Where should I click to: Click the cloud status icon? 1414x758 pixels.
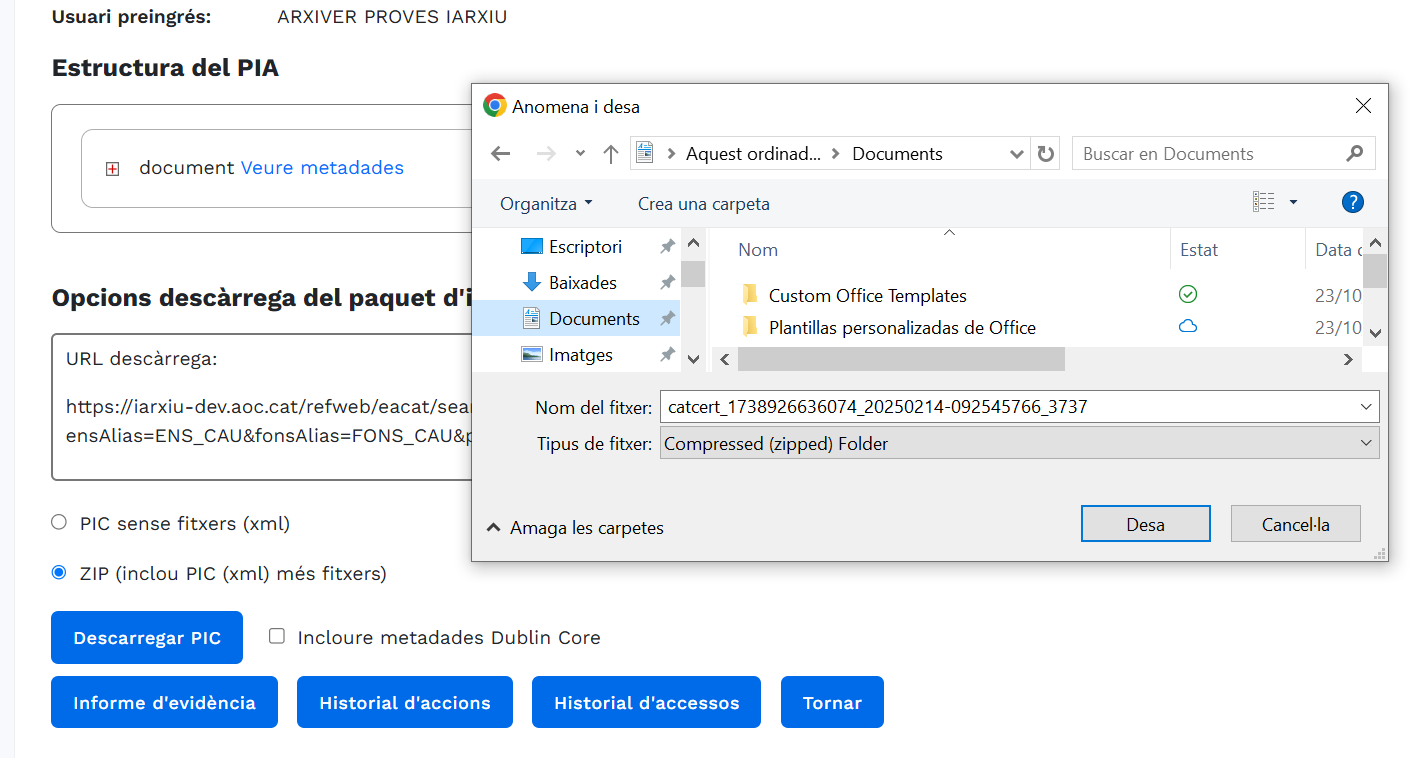1188,326
